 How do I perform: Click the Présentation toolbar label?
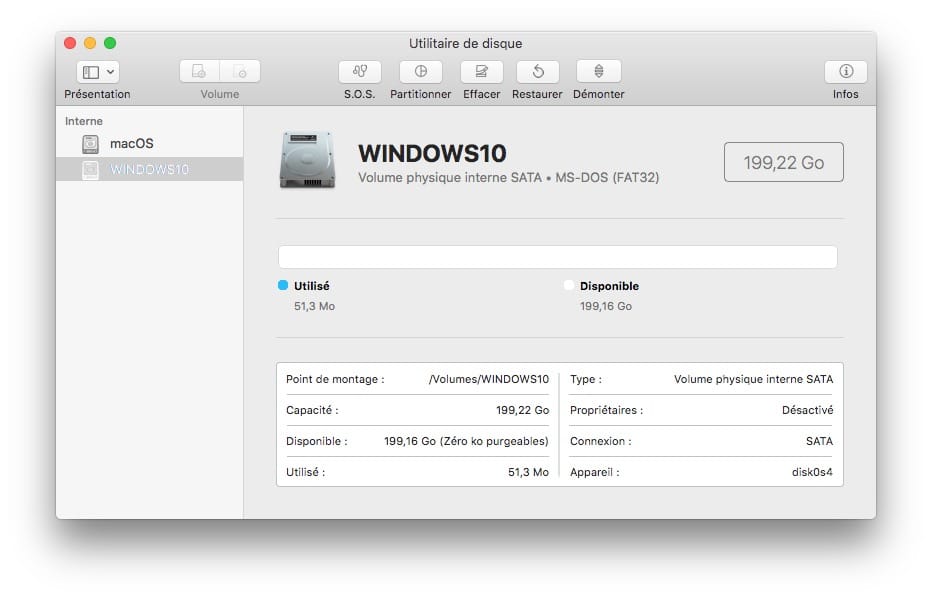pos(97,94)
